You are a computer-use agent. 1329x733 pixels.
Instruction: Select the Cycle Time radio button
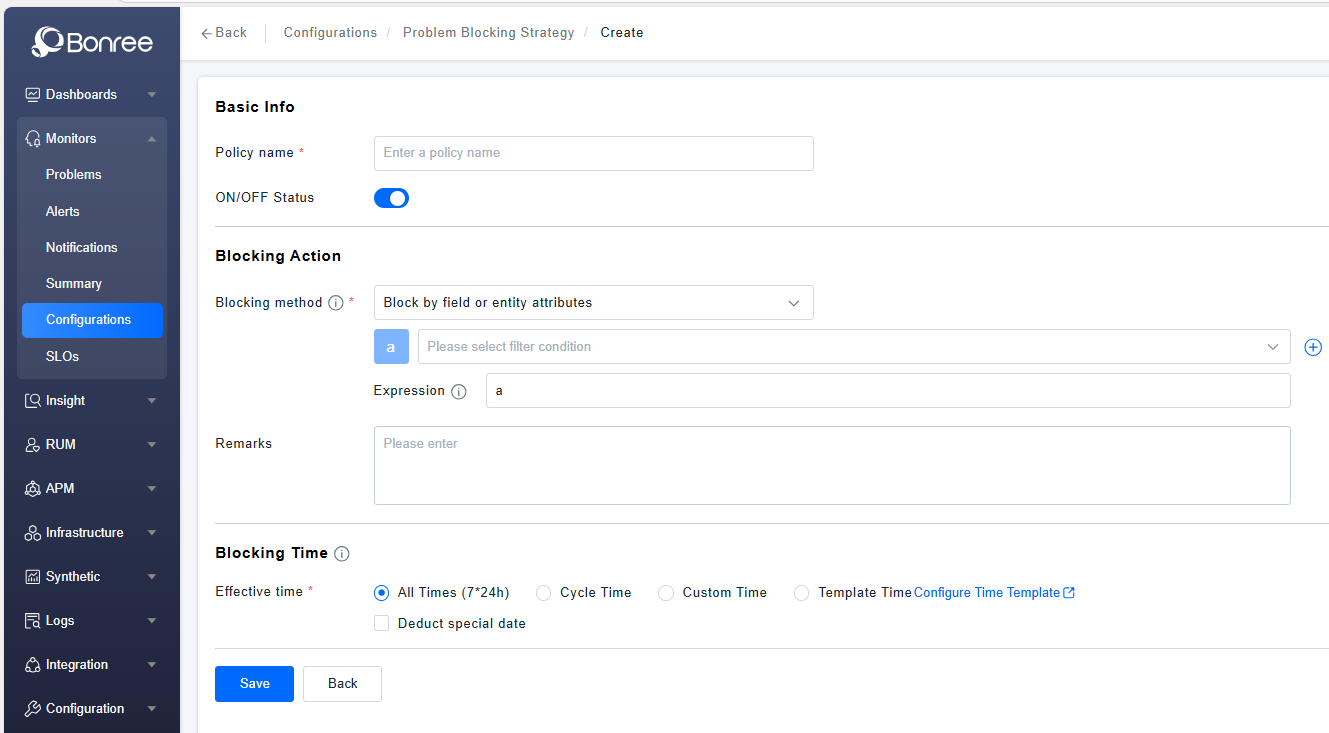coord(544,593)
